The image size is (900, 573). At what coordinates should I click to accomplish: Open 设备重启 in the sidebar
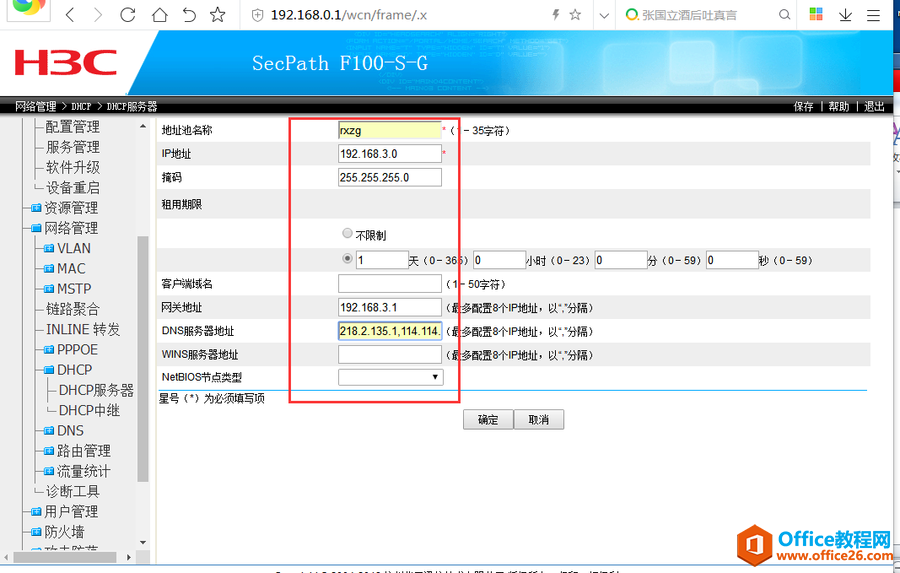pos(72,188)
